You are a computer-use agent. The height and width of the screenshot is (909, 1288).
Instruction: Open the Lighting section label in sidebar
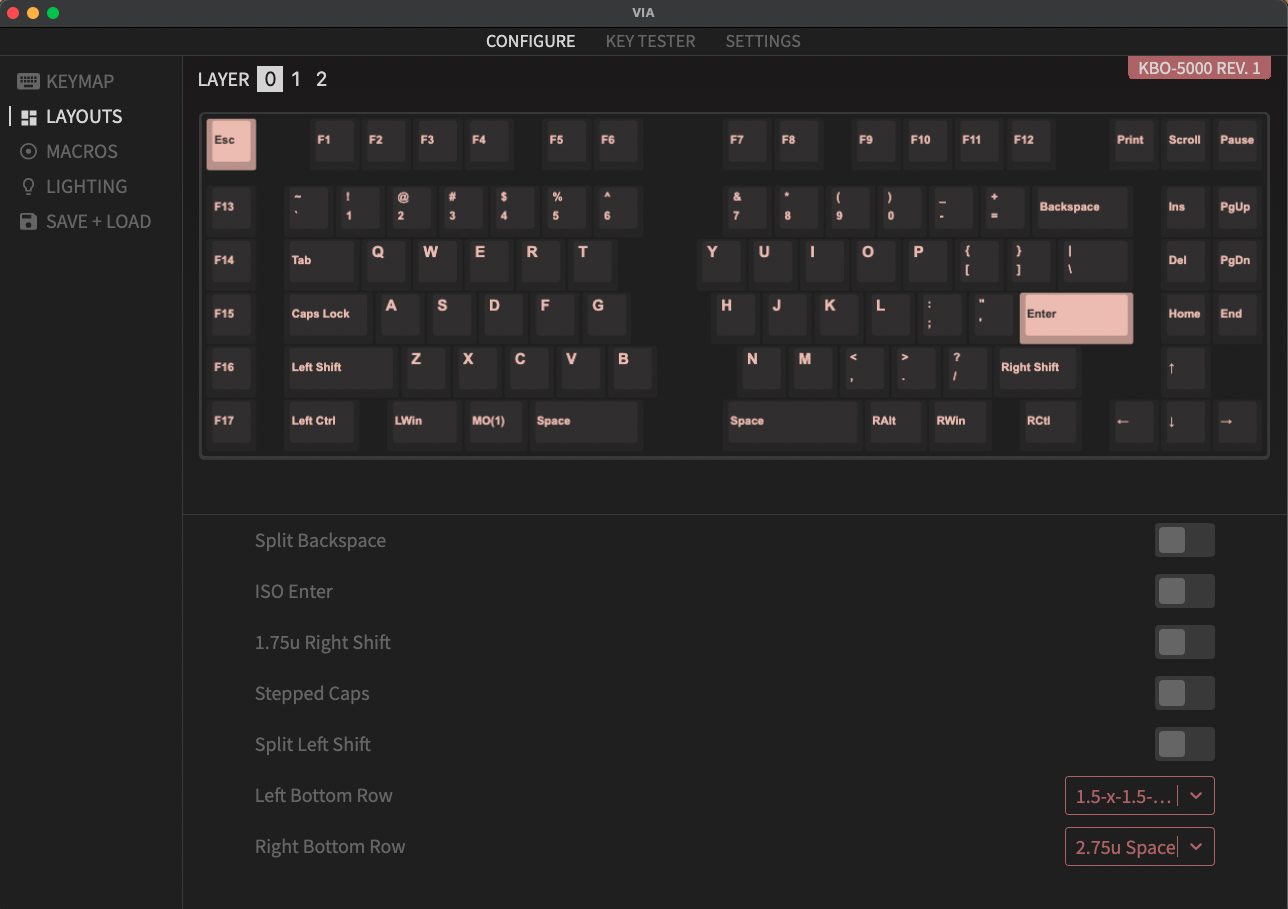tap(87, 186)
